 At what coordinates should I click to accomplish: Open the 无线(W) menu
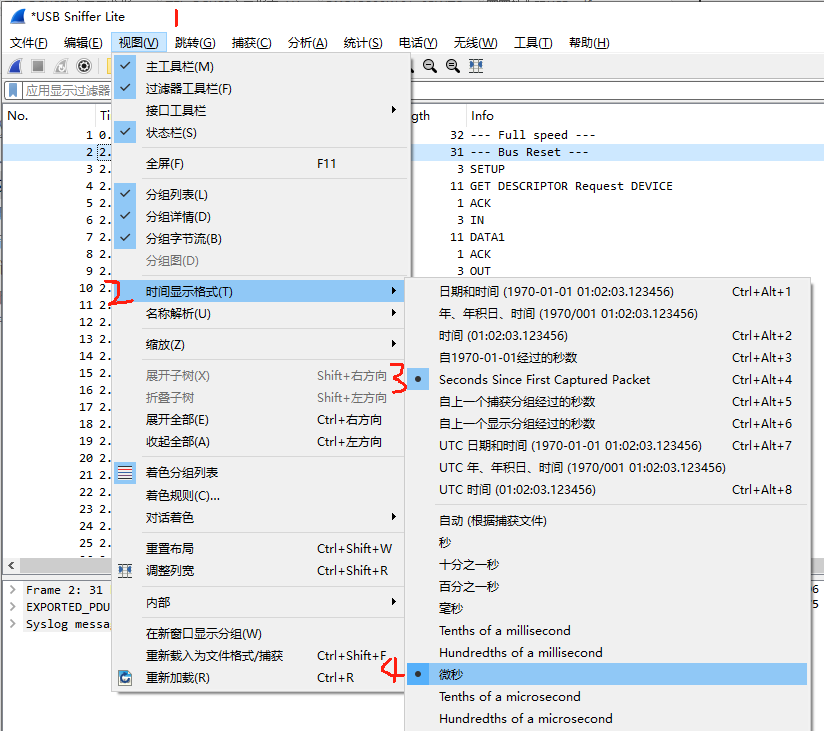pyautogui.click(x=476, y=43)
